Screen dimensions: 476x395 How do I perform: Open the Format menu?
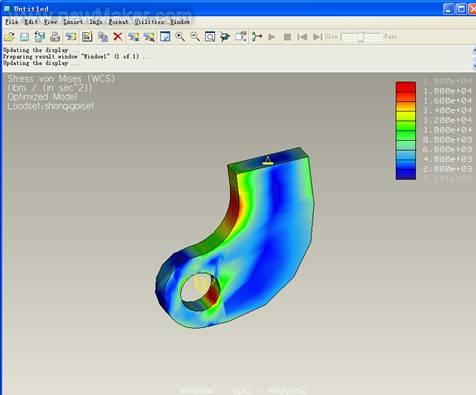pos(118,22)
